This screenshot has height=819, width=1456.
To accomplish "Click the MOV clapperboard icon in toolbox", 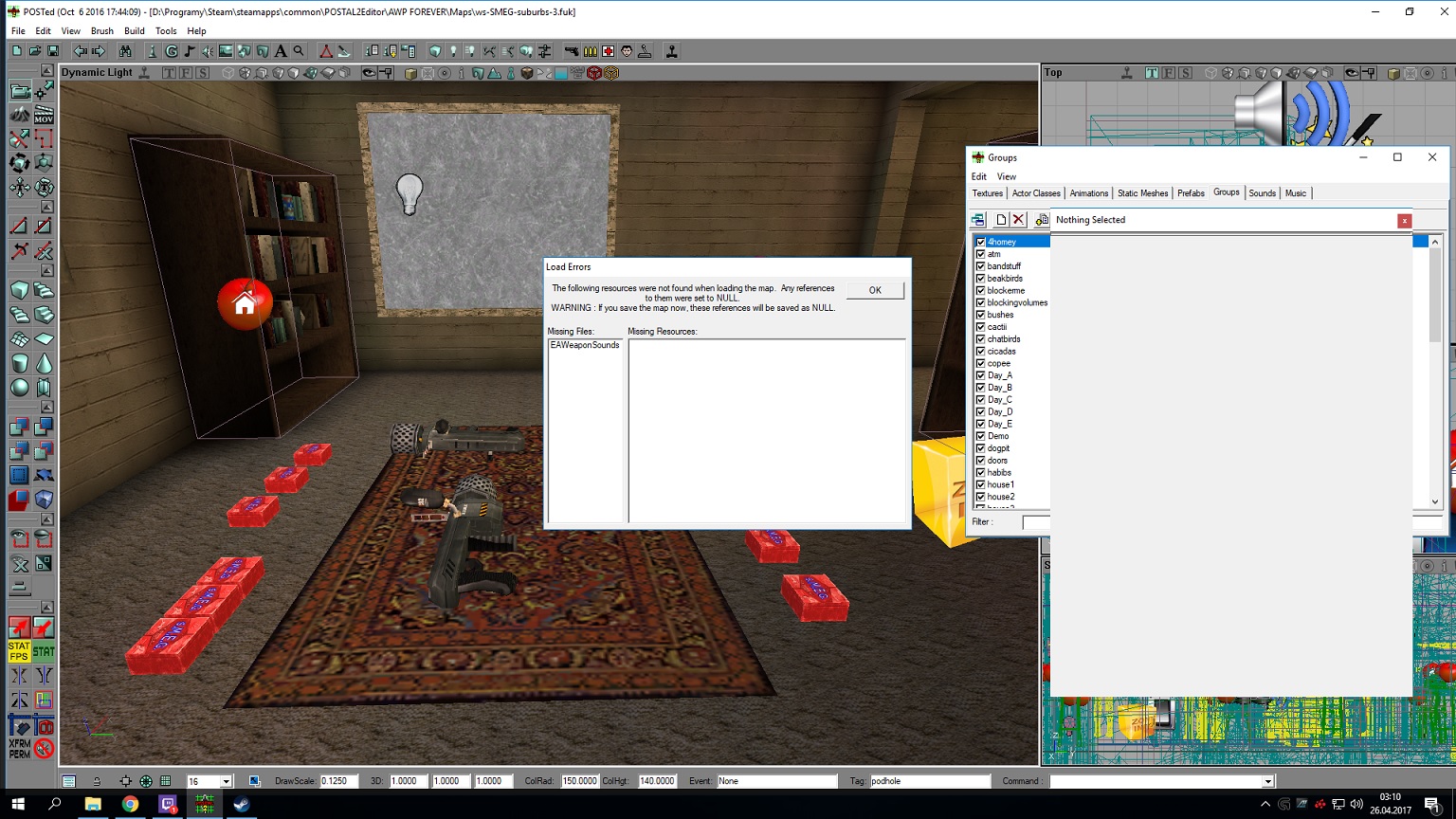I will click(x=44, y=115).
